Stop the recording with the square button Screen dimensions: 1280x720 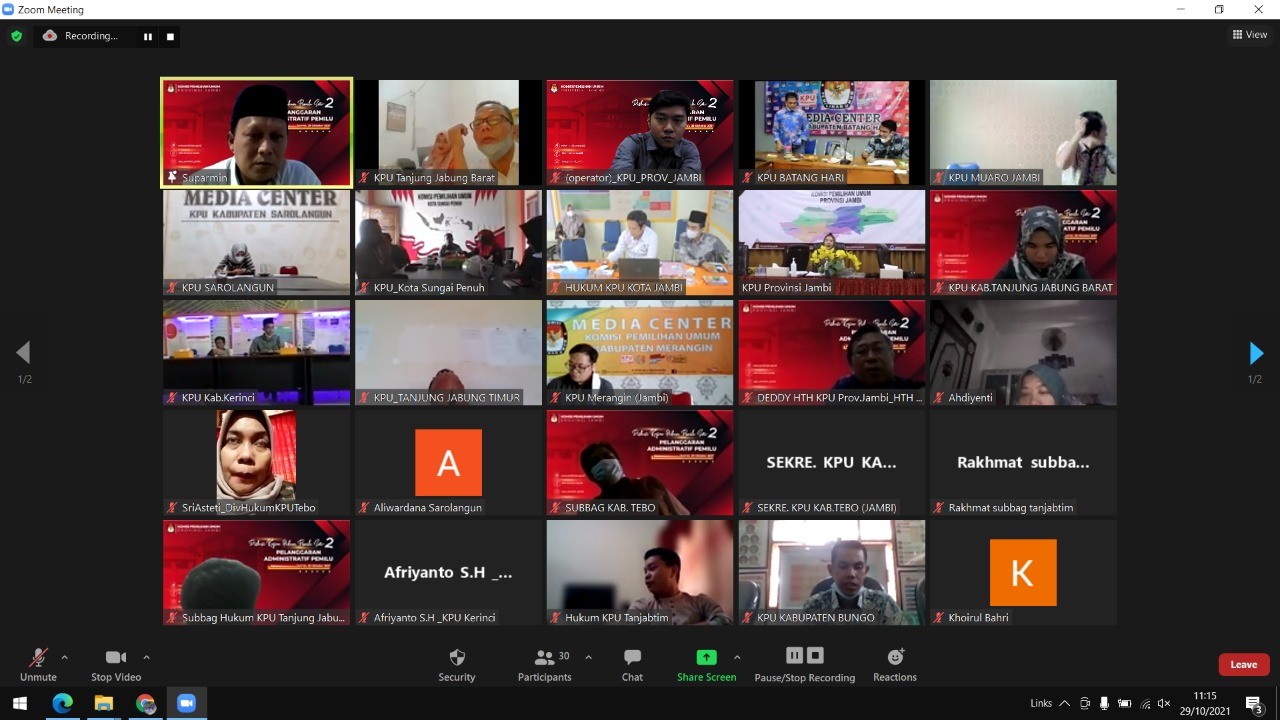(170, 37)
